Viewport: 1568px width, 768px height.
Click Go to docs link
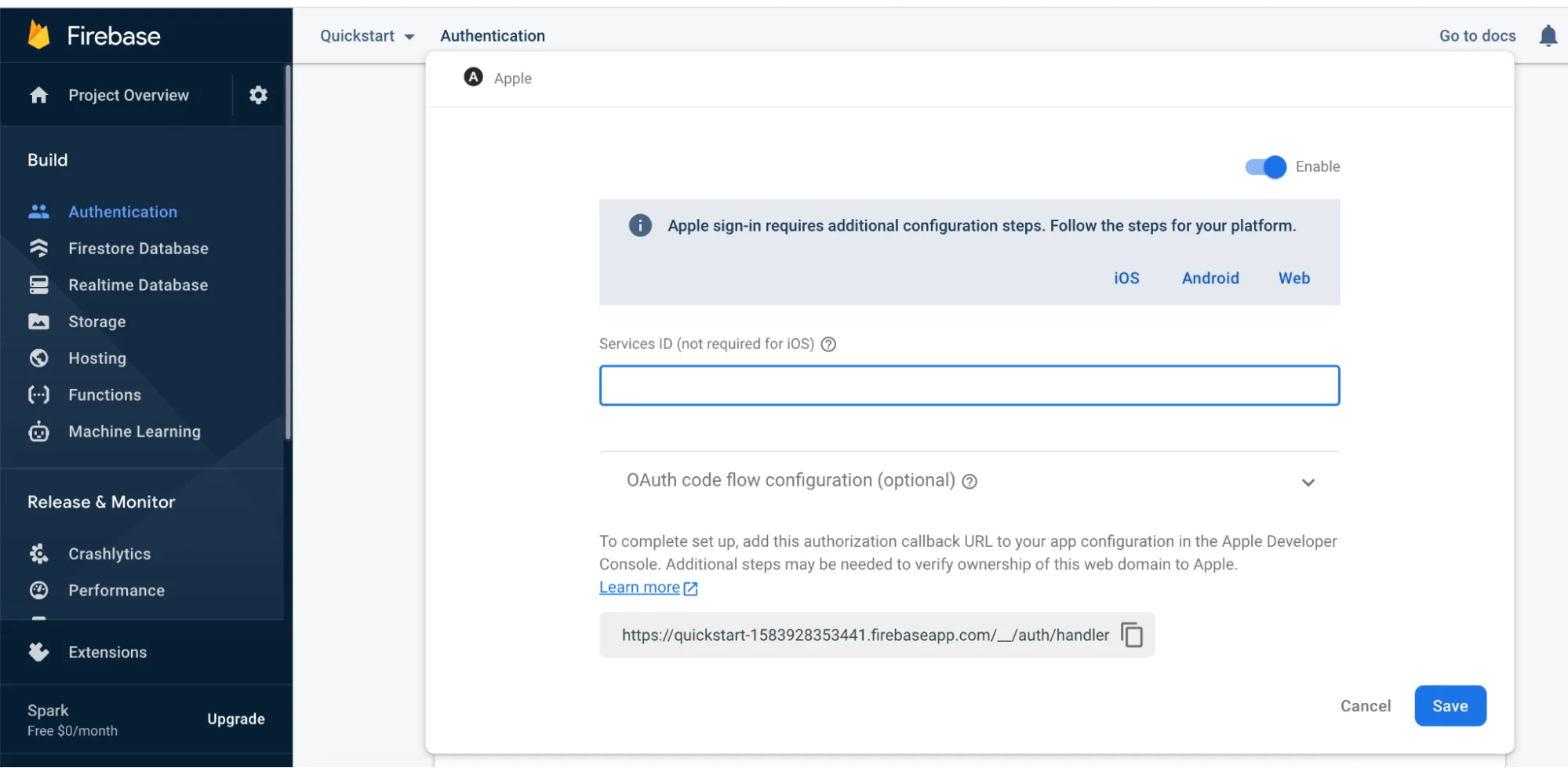coord(1478,36)
